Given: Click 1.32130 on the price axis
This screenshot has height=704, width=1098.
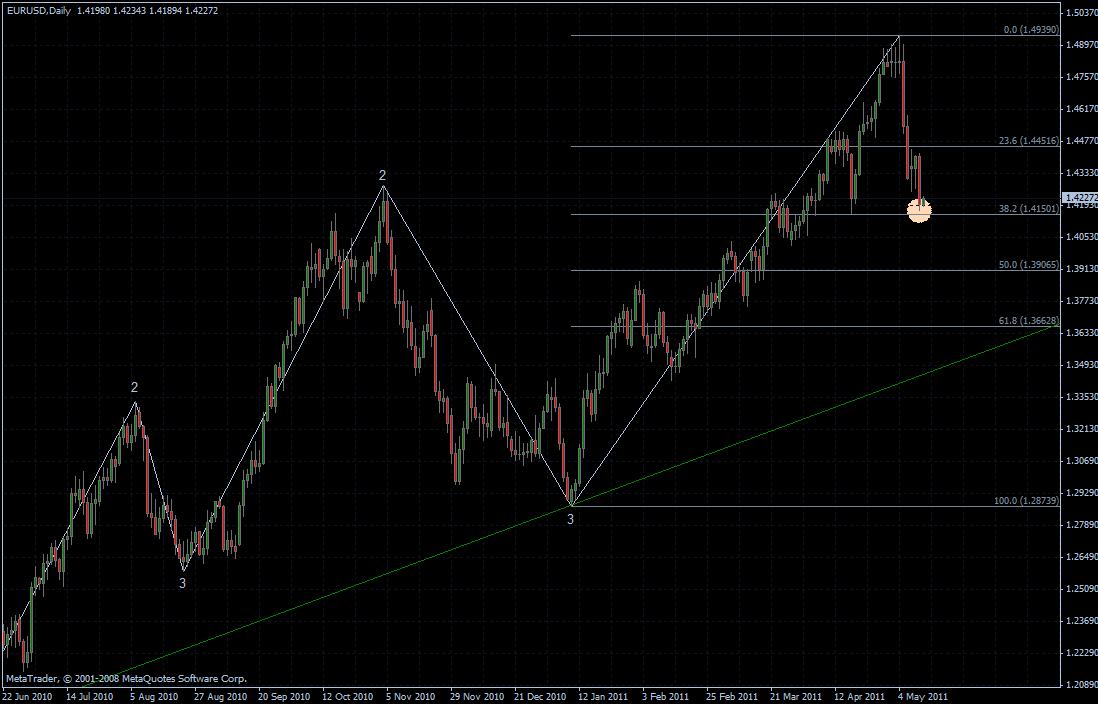Looking at the screenshot, I should pos(1082,429).
